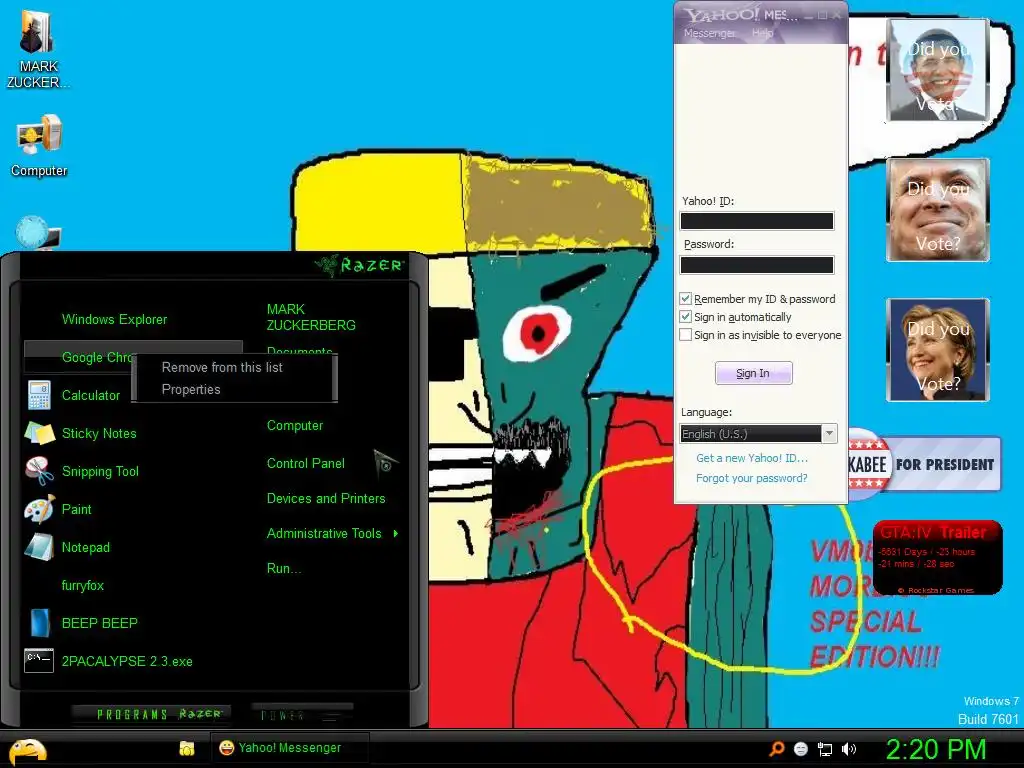The height and width of the screenshot is (768, 1024).
Task: Click the Start button smiley icon
Action: point(27,750)
